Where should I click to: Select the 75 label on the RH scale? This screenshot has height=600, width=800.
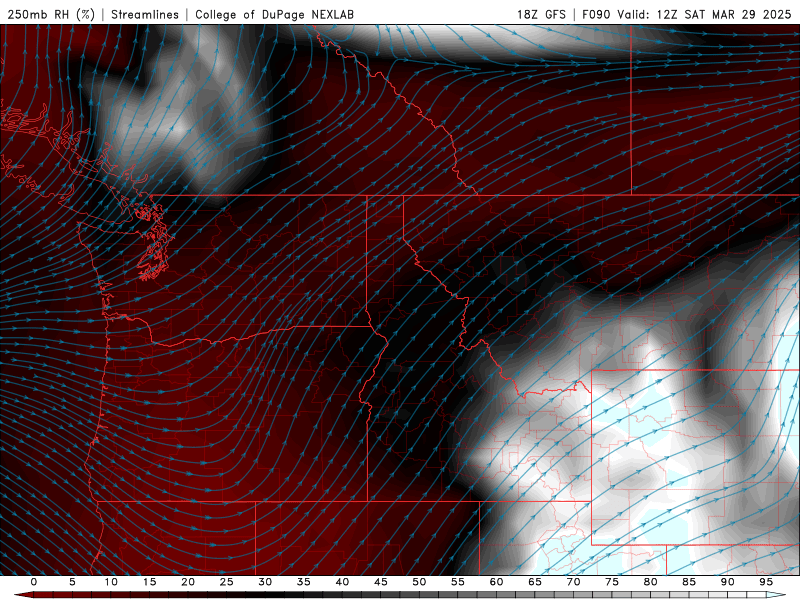click(x=612, y=582)
